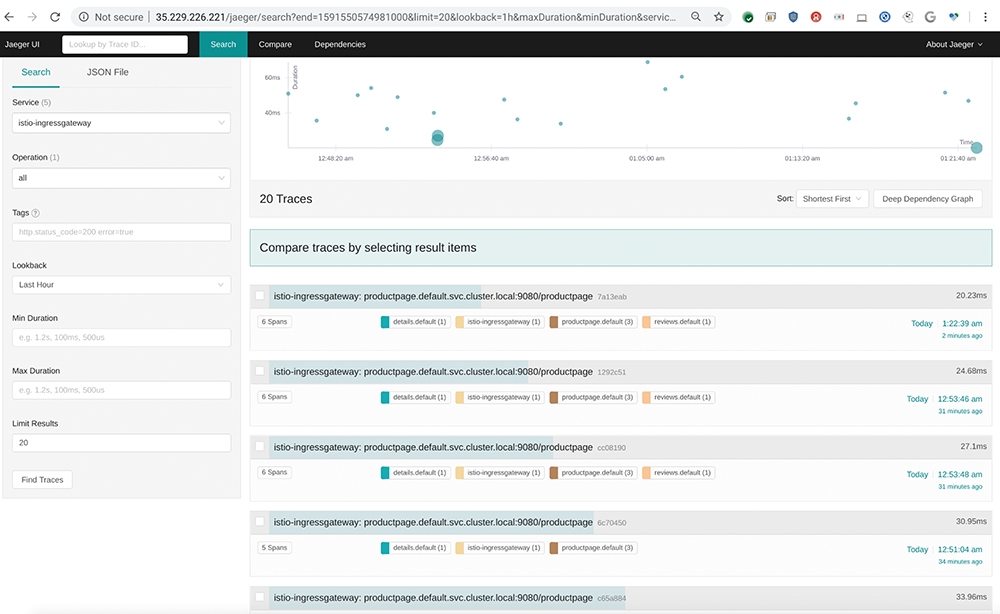Click the laptop-shaped extension icon

(862, 17)
